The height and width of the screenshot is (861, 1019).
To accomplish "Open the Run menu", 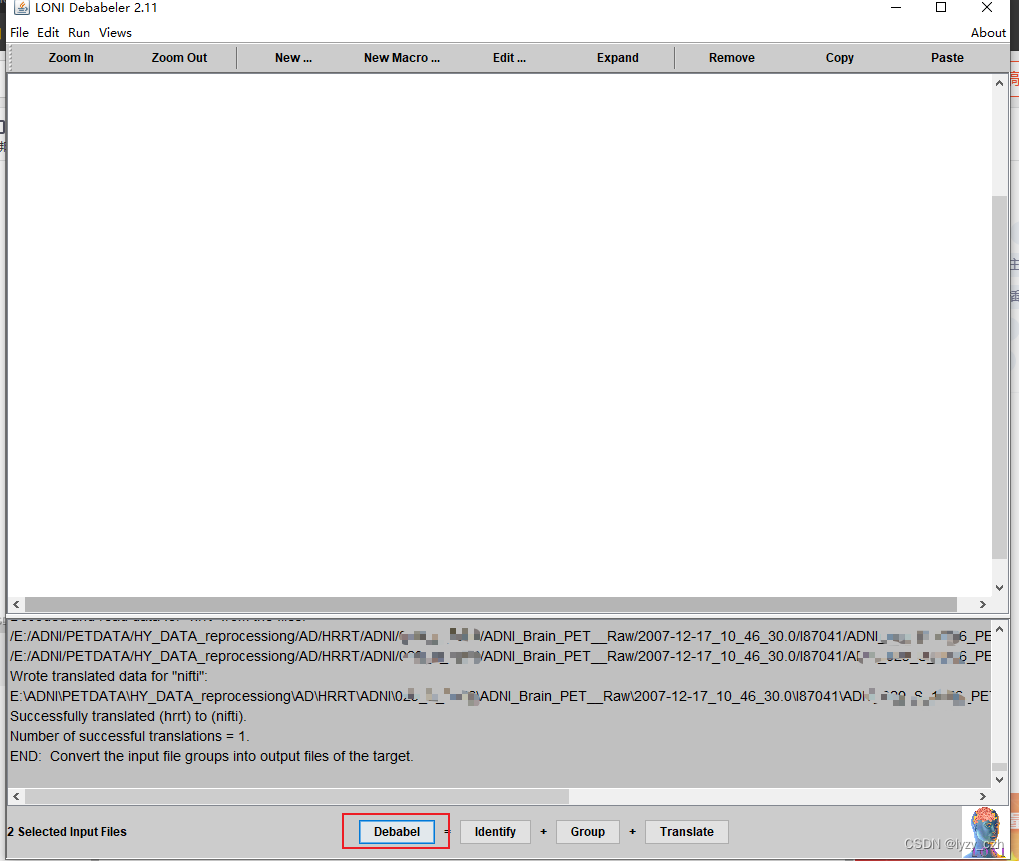I will click(79, 32).
